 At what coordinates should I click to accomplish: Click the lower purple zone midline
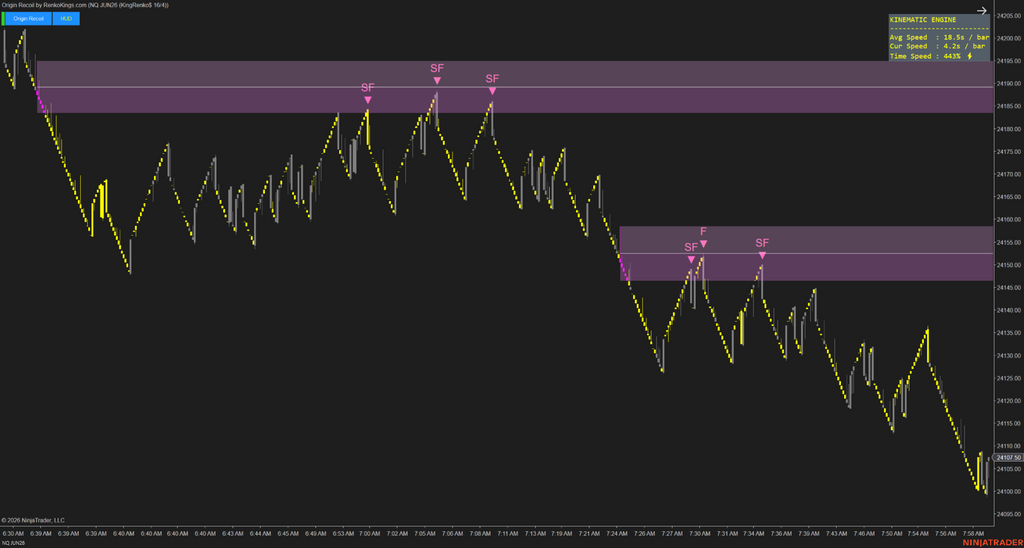tap(806, 253)
